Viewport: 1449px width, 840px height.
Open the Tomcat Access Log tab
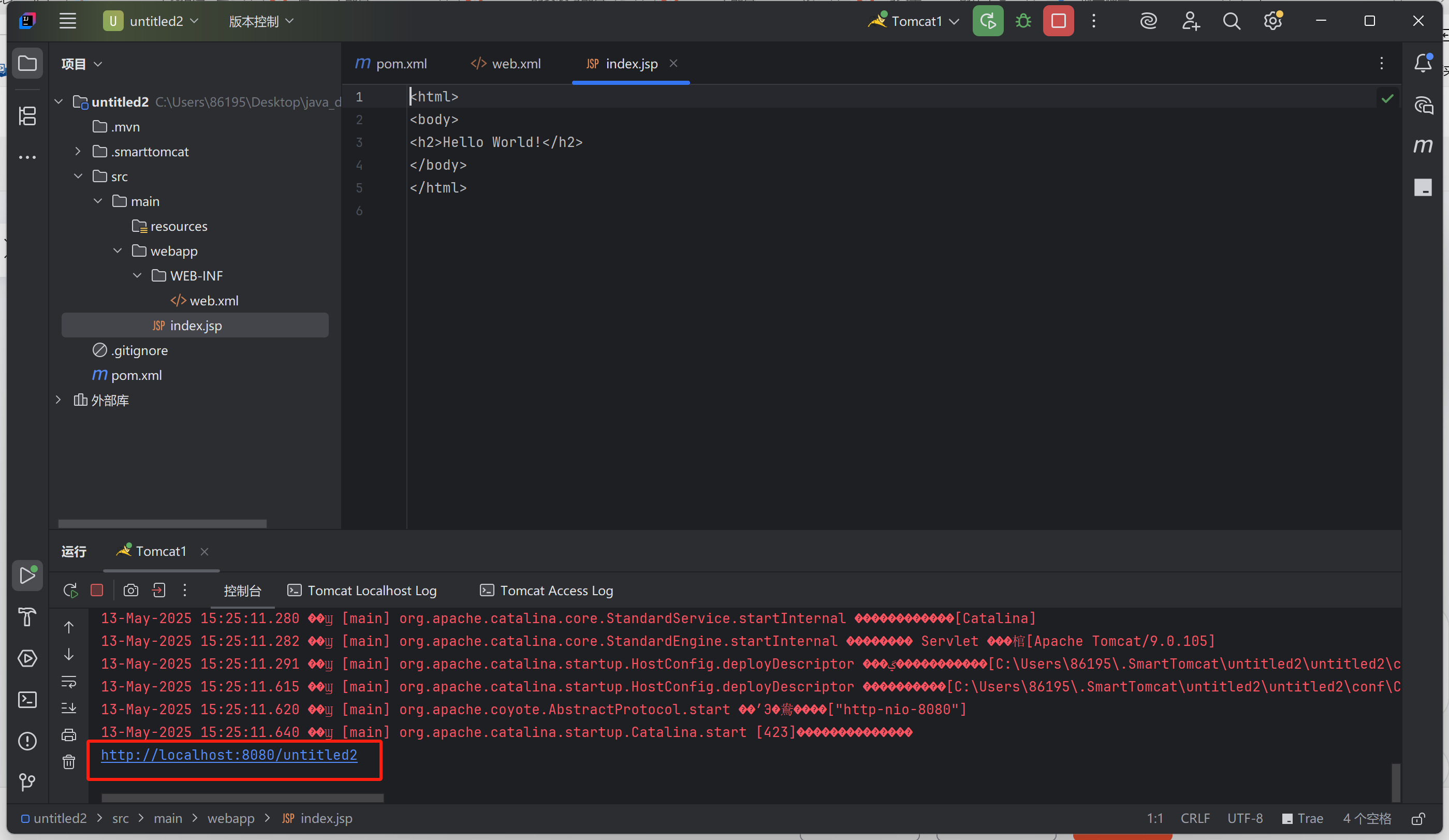547,591
